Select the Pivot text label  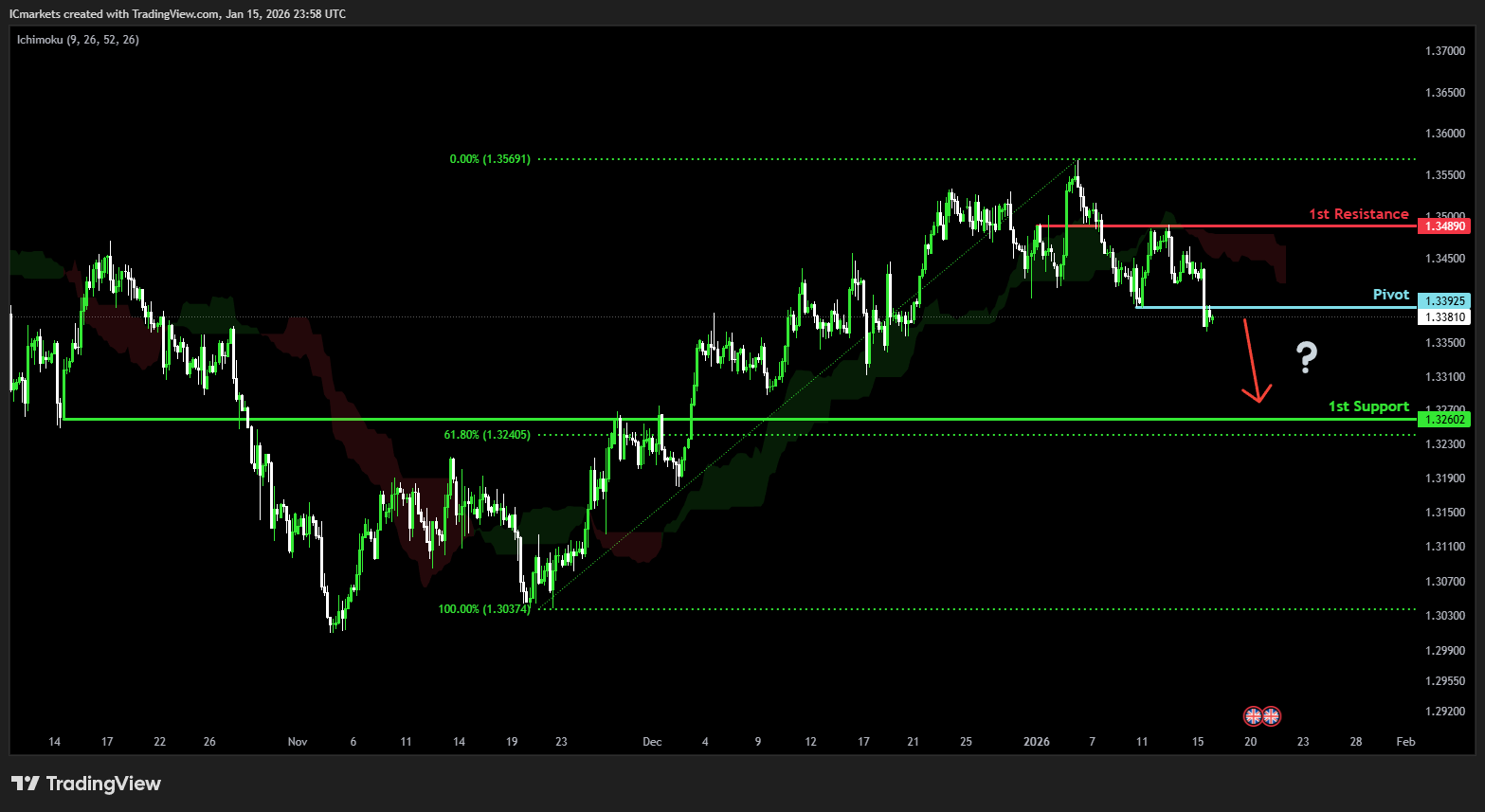tap(1390, 295)
